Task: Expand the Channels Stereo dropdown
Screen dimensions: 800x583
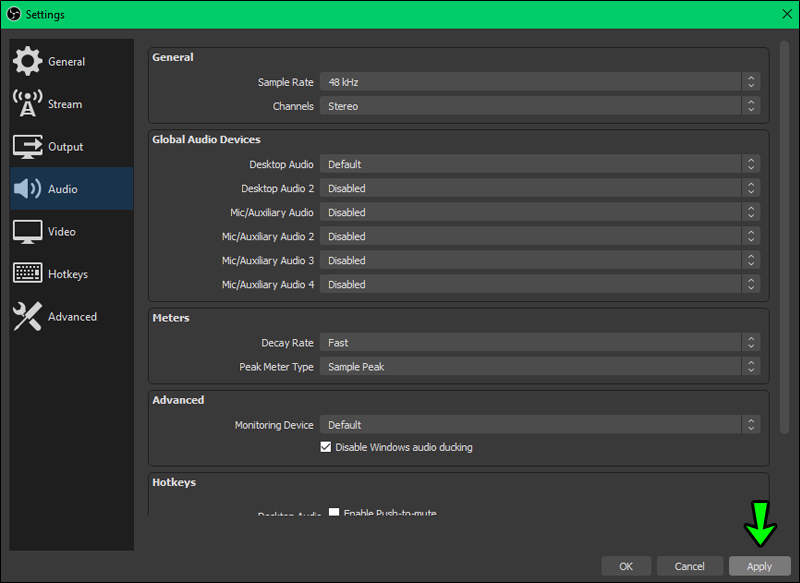Action: pos(539,106)
